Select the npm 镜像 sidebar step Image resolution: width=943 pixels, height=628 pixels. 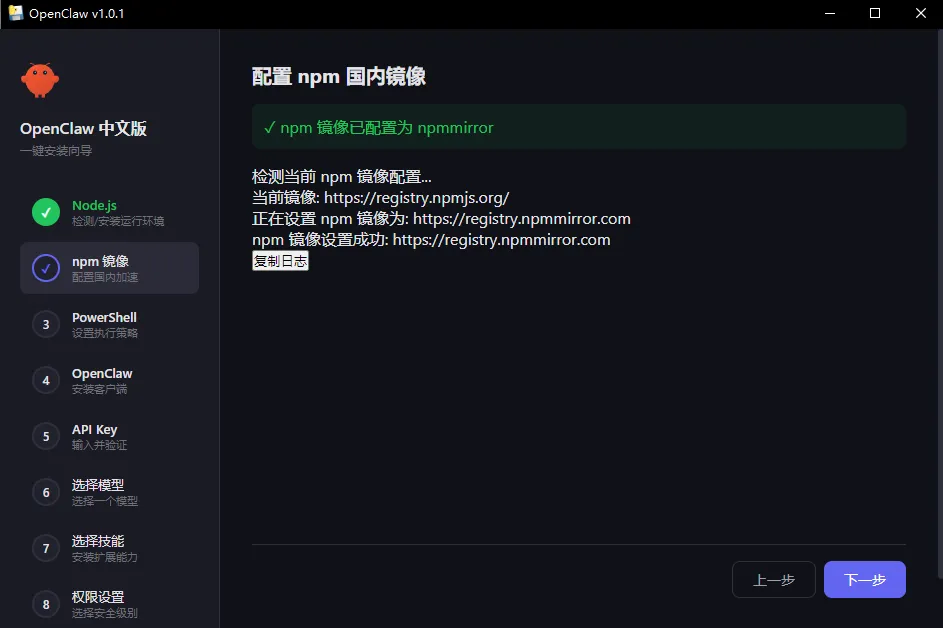[109, 268]
